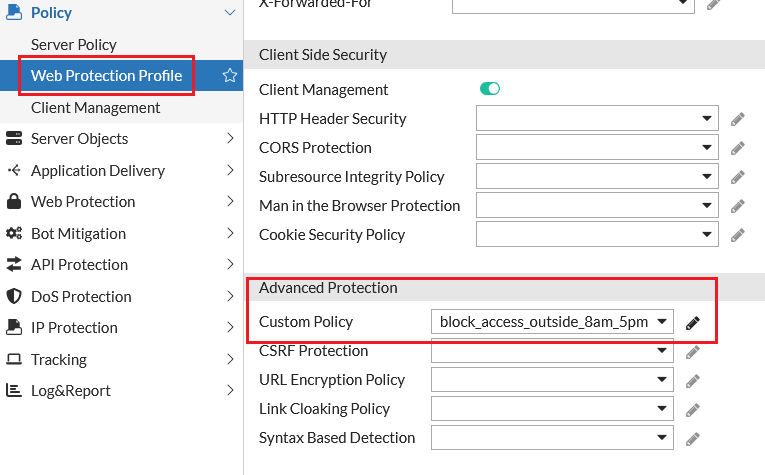Image resolution: width=765 pixels, height=475 pixels.
Task: Open the Man in the Browser Protection dropdown
Action: click(x=597, y=206)
